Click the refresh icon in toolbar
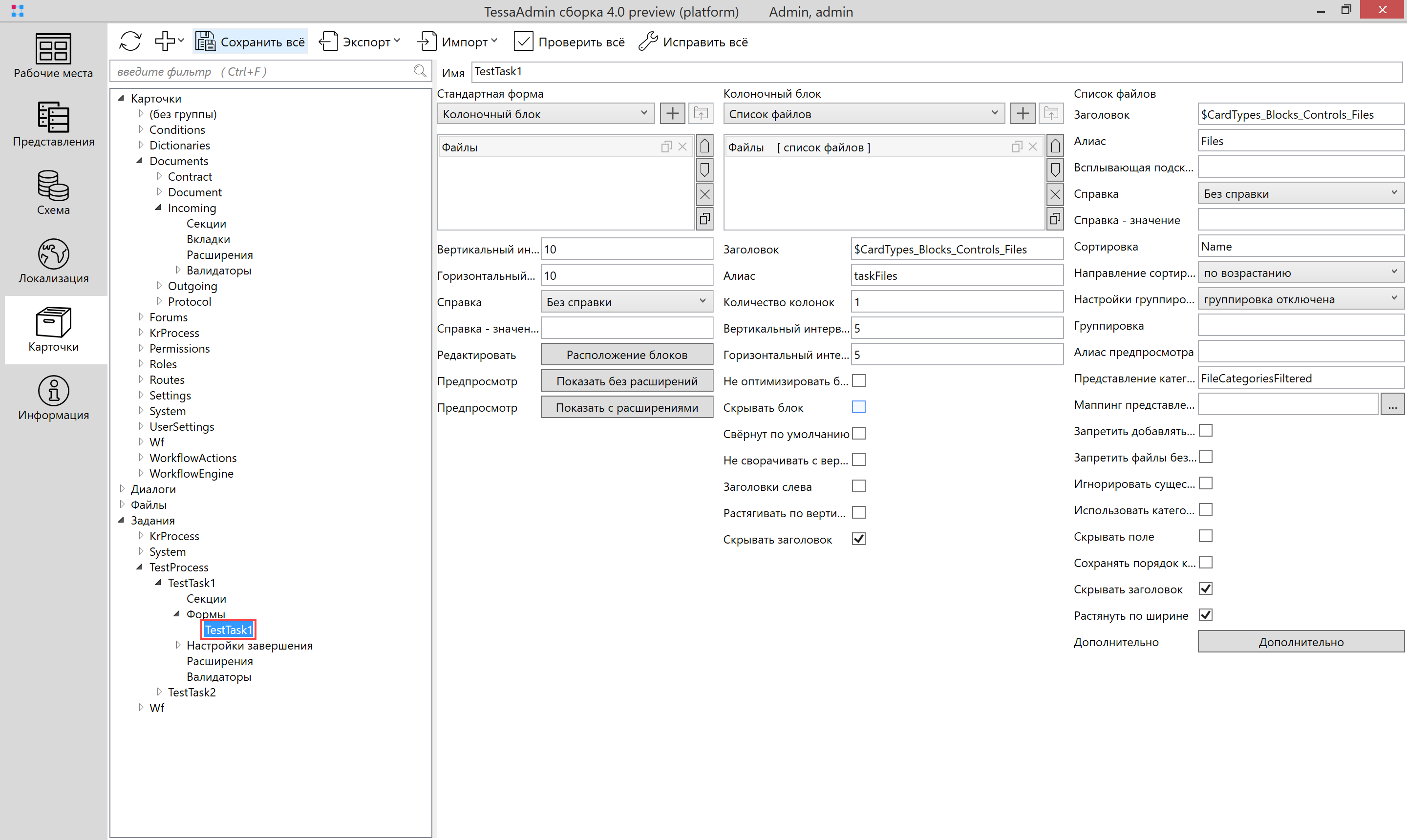 [130, 42]
